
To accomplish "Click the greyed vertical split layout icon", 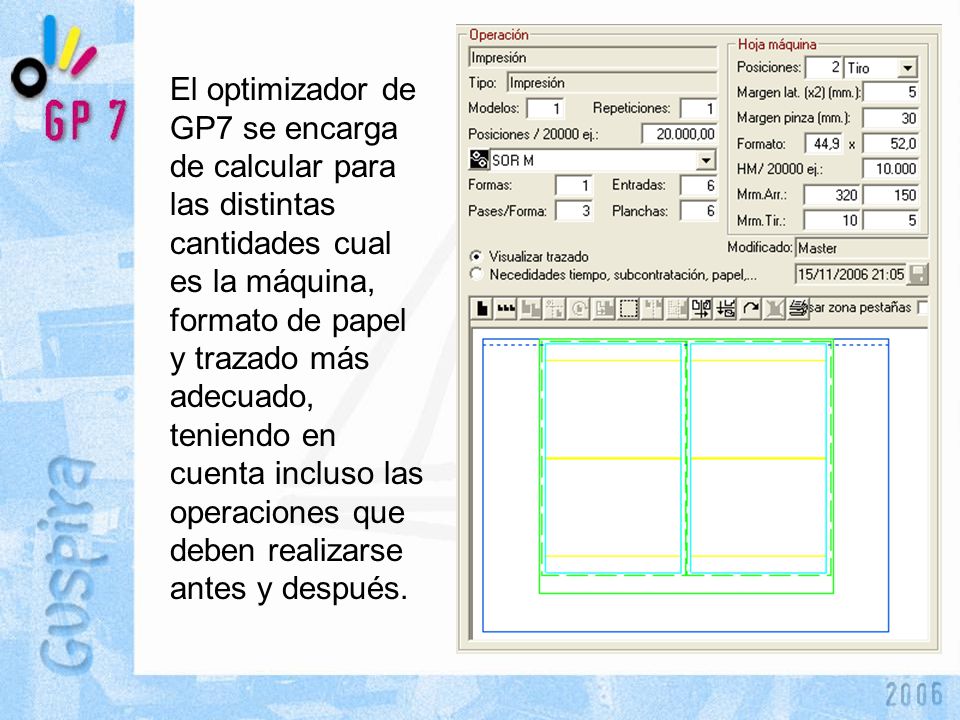I will (653, 308).
